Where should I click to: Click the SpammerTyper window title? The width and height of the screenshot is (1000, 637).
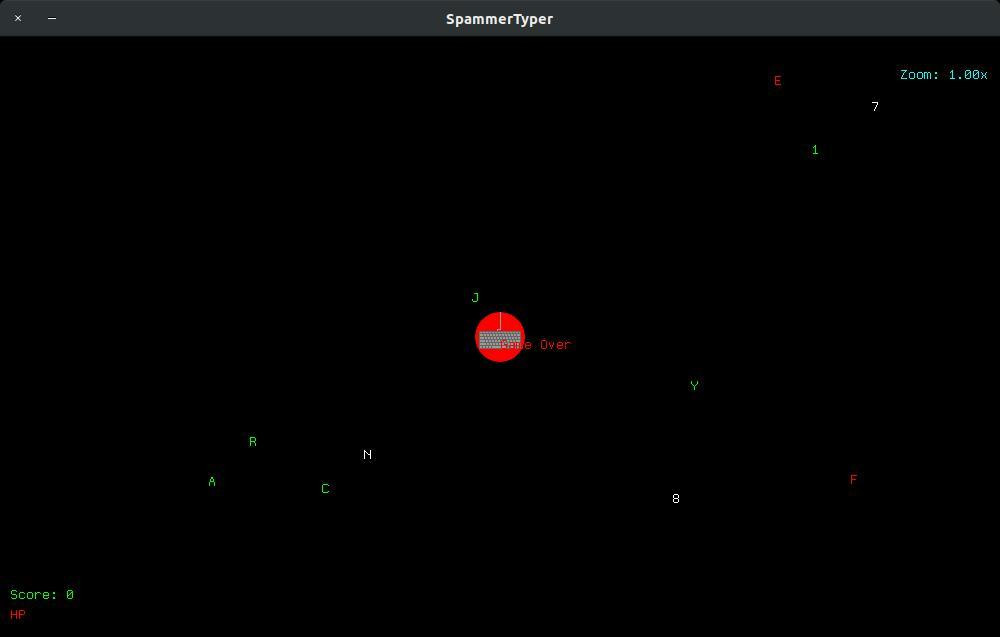point(499,19)
